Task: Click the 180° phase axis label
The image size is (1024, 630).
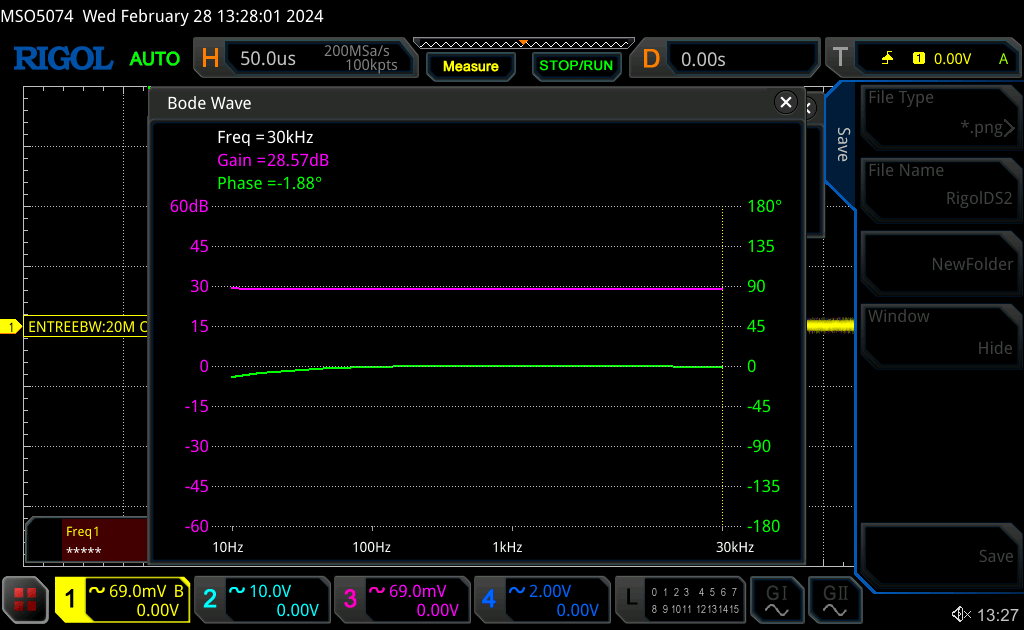Action: click(765, 206)
